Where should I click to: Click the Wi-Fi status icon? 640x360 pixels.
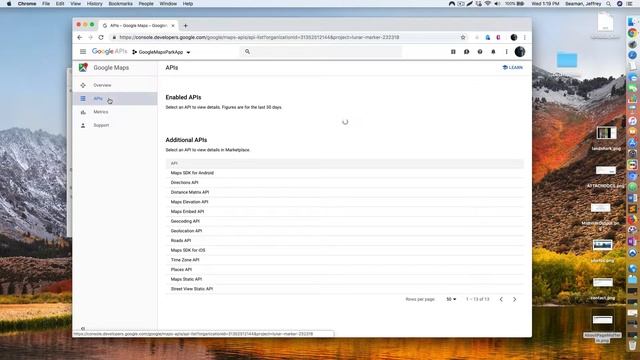(488, 4)
